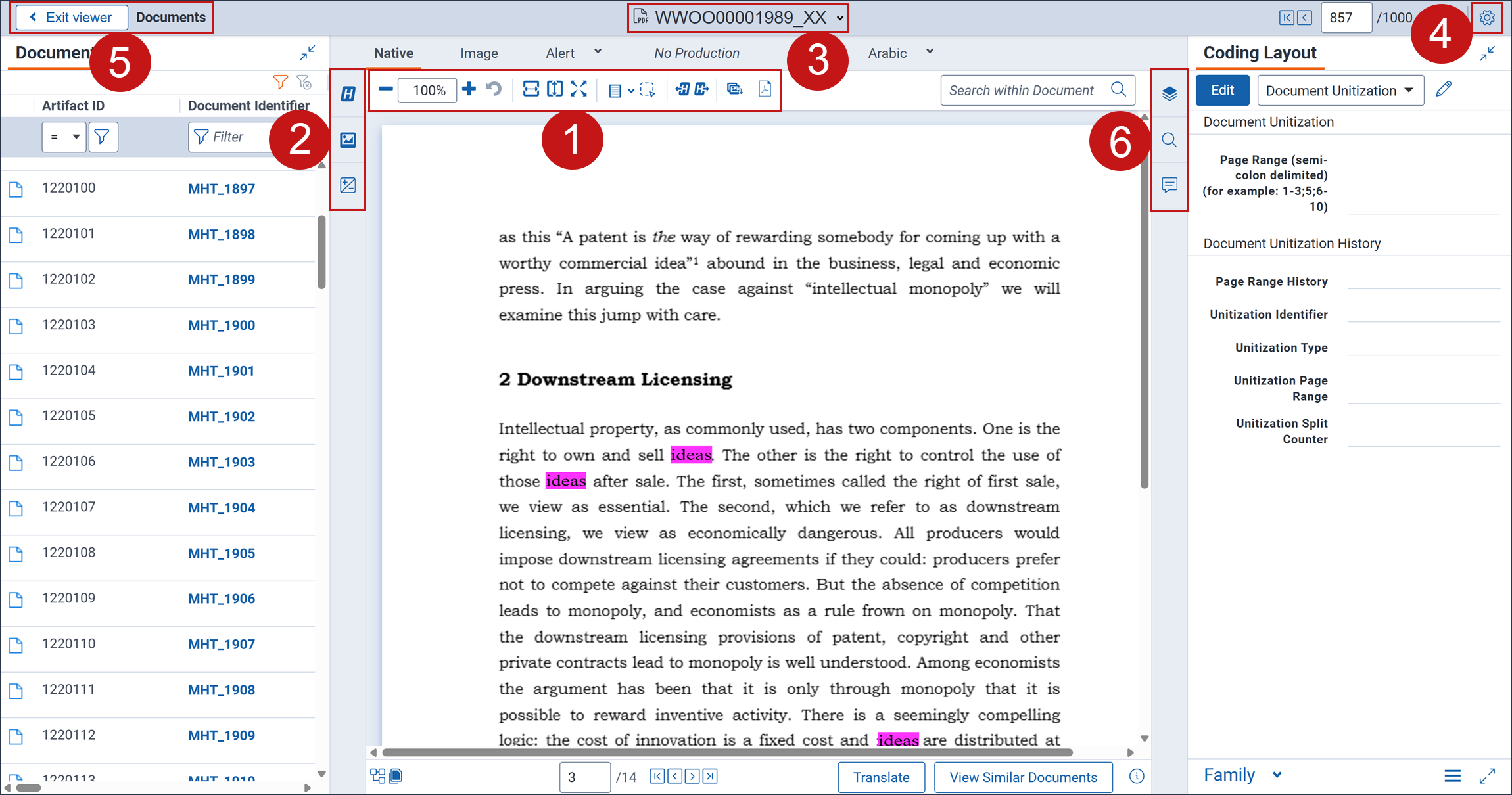This screenshot has height=795, width=1512.
Task: Zoom in with the plus icon
Action: [x=469, y=89]
